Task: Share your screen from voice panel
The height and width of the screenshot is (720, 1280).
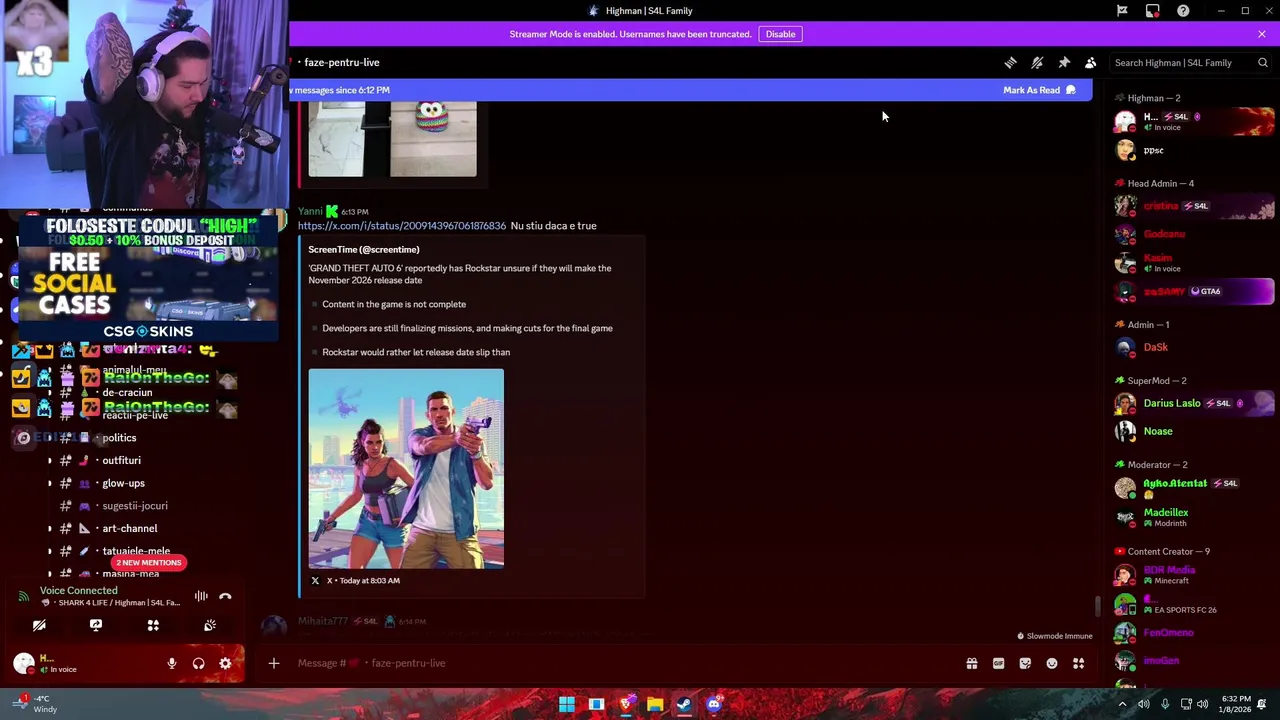Action: click(96, 625)
